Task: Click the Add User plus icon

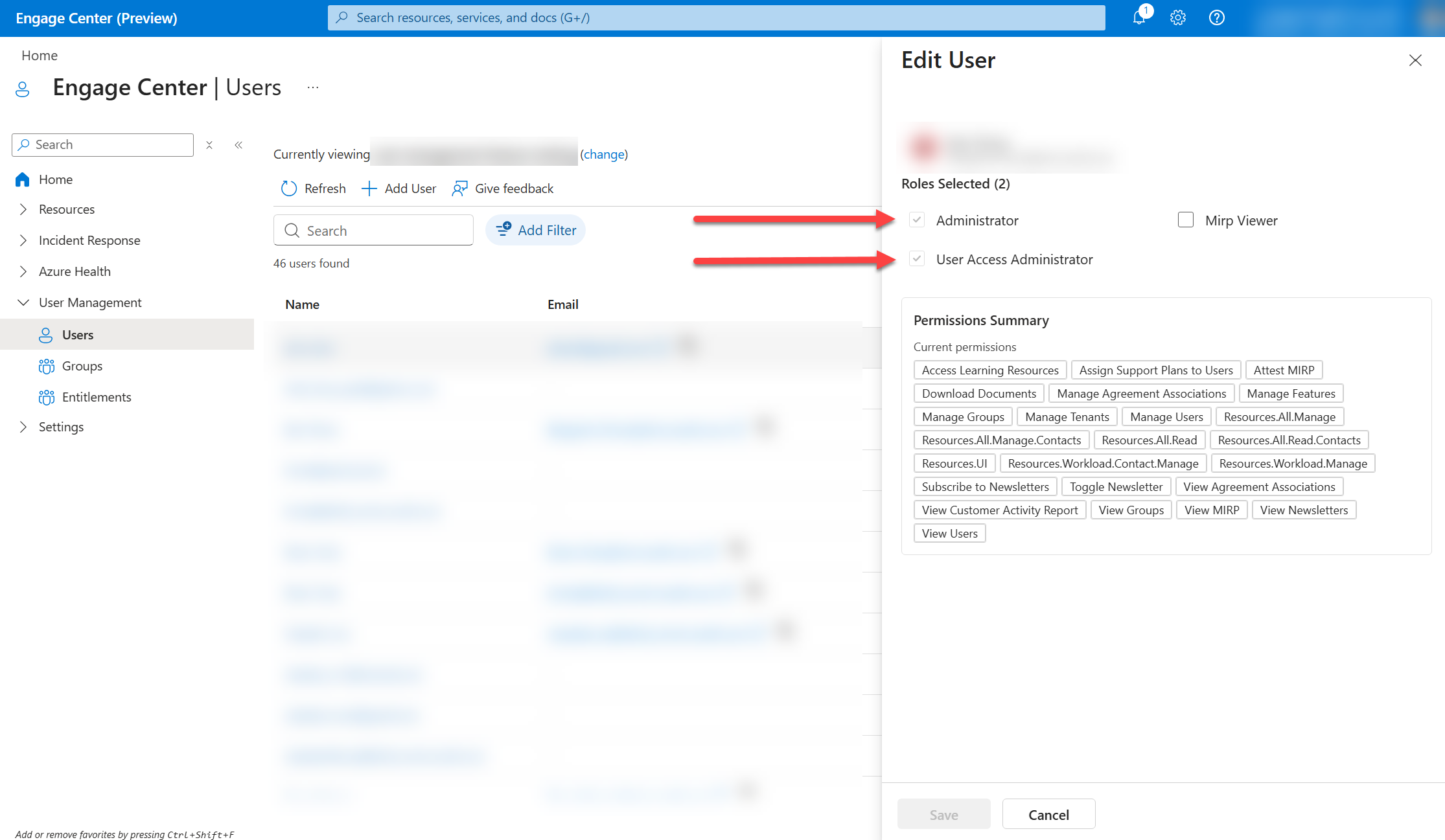Action: click(x=369, y=188)
